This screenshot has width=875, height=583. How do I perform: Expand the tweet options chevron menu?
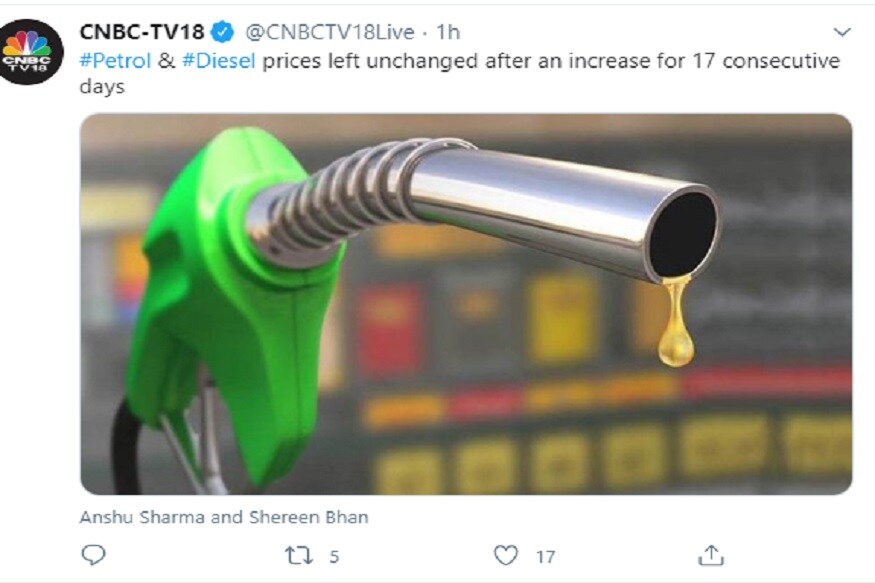tap(842, 32)
